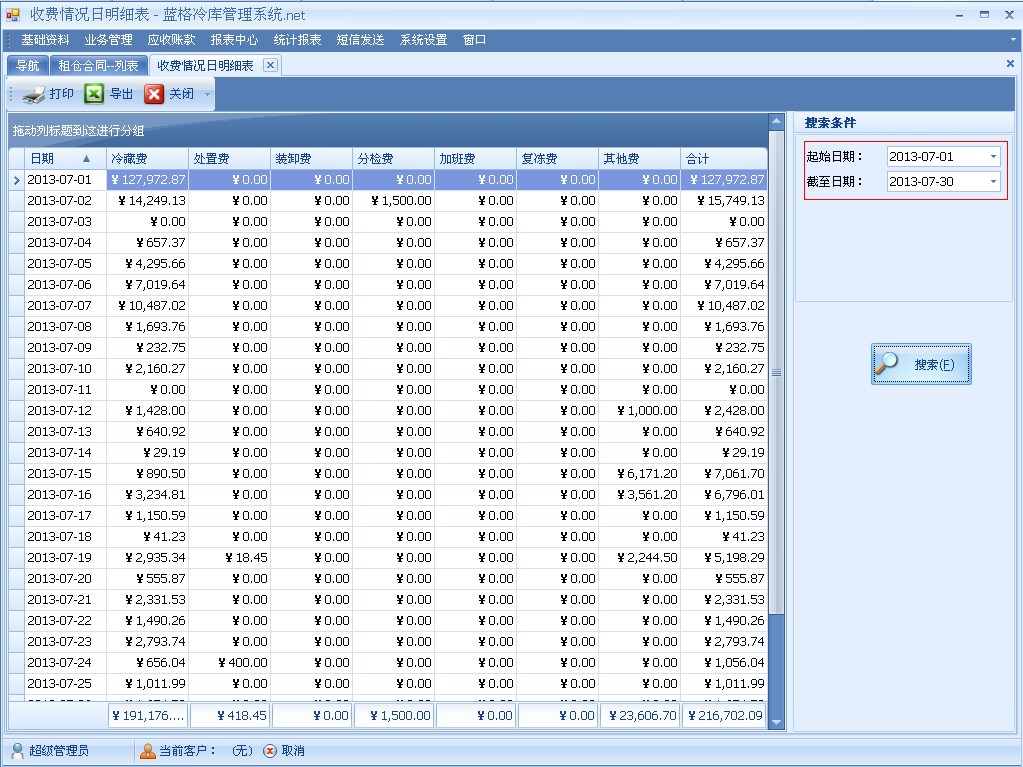Click the red X 关闭 toolbar icon

tap(154, 94)
